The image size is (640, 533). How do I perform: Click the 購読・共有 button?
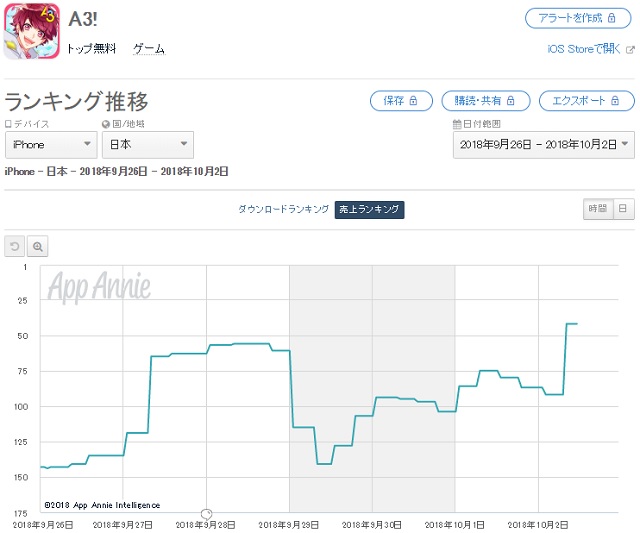coord(485,100)
